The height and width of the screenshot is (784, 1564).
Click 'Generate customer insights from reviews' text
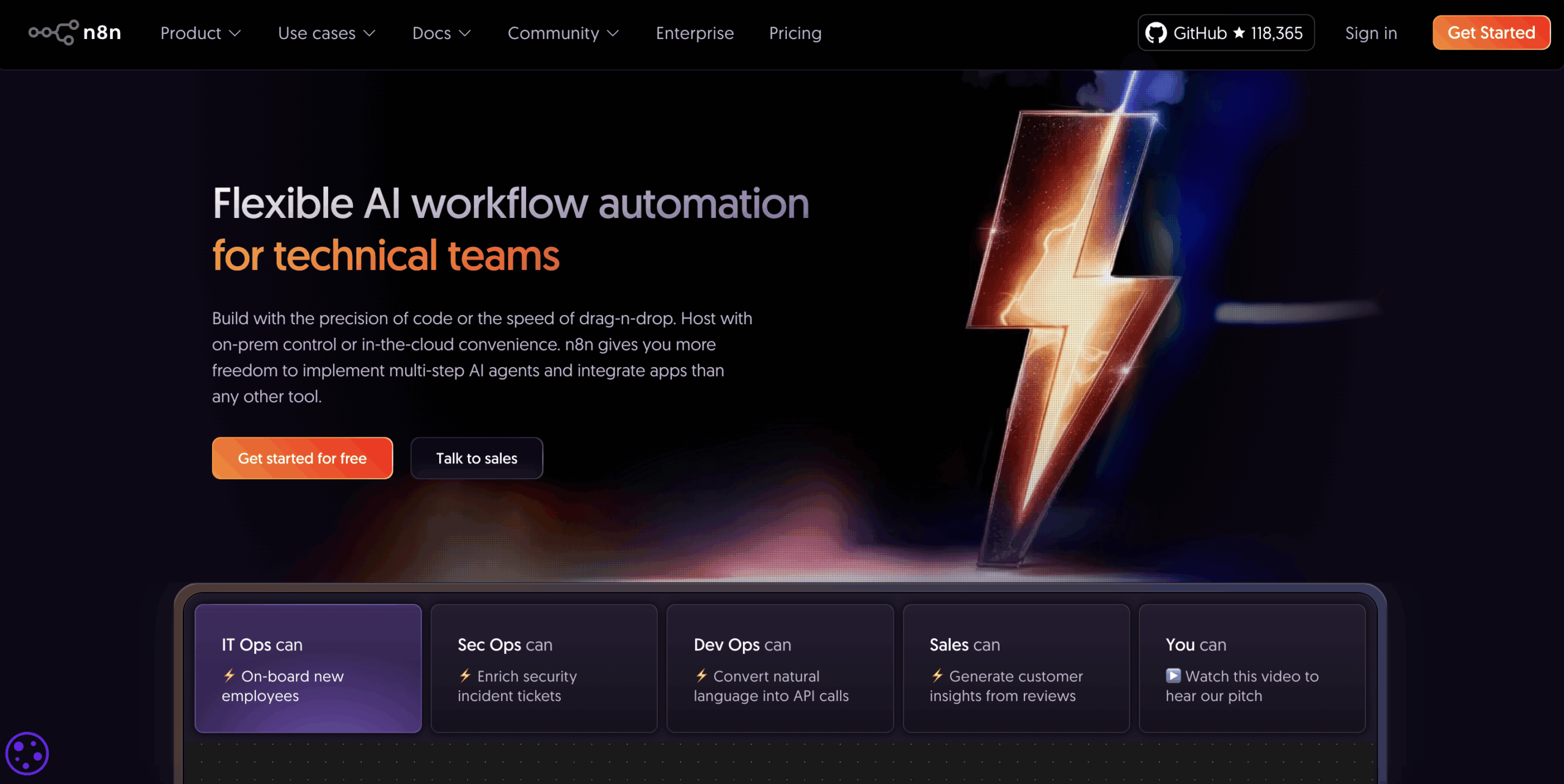point(1006,686)
